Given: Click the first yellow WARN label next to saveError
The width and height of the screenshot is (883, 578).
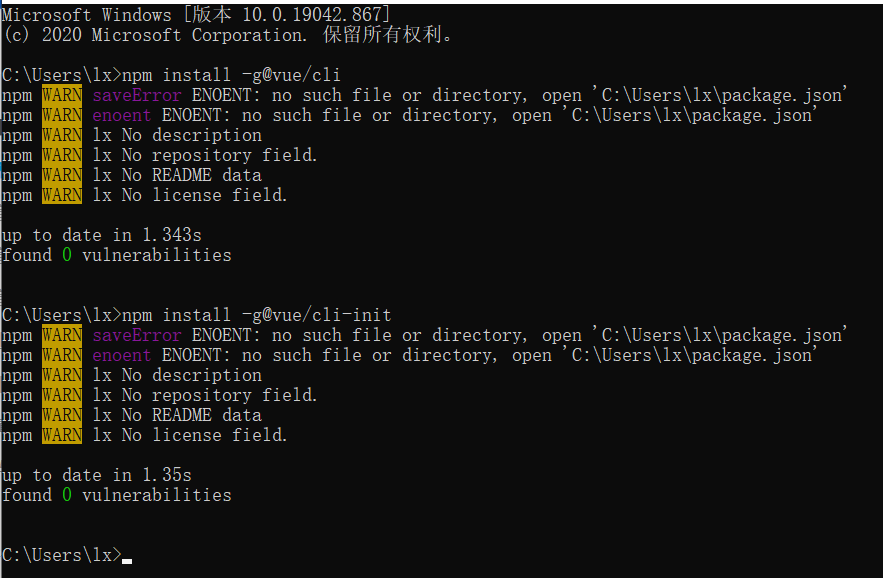Looking at the screenshot, I should (62, 95).
